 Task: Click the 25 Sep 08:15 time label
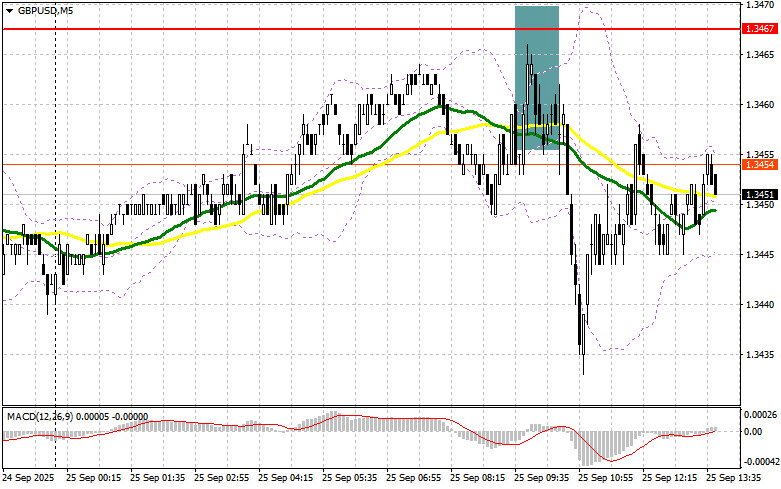478,478
